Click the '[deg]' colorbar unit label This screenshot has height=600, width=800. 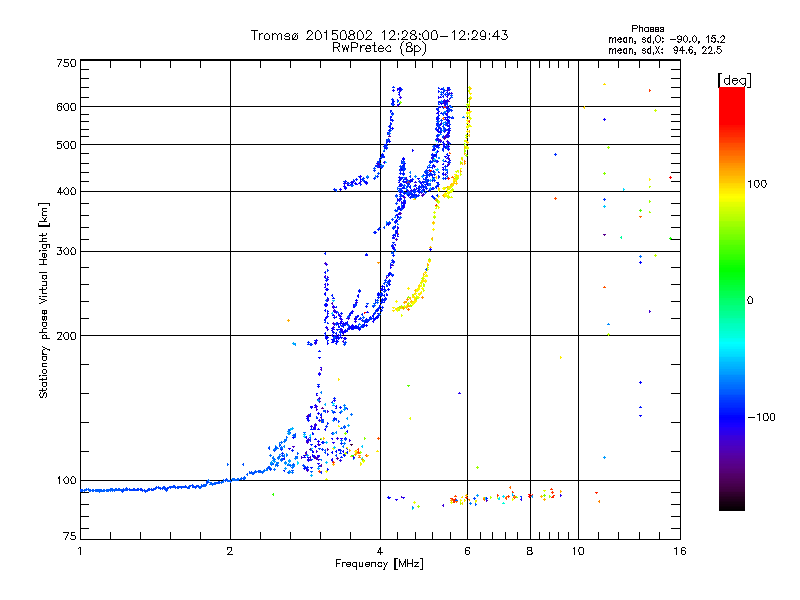pyautogui.click(x=734, y=80)
